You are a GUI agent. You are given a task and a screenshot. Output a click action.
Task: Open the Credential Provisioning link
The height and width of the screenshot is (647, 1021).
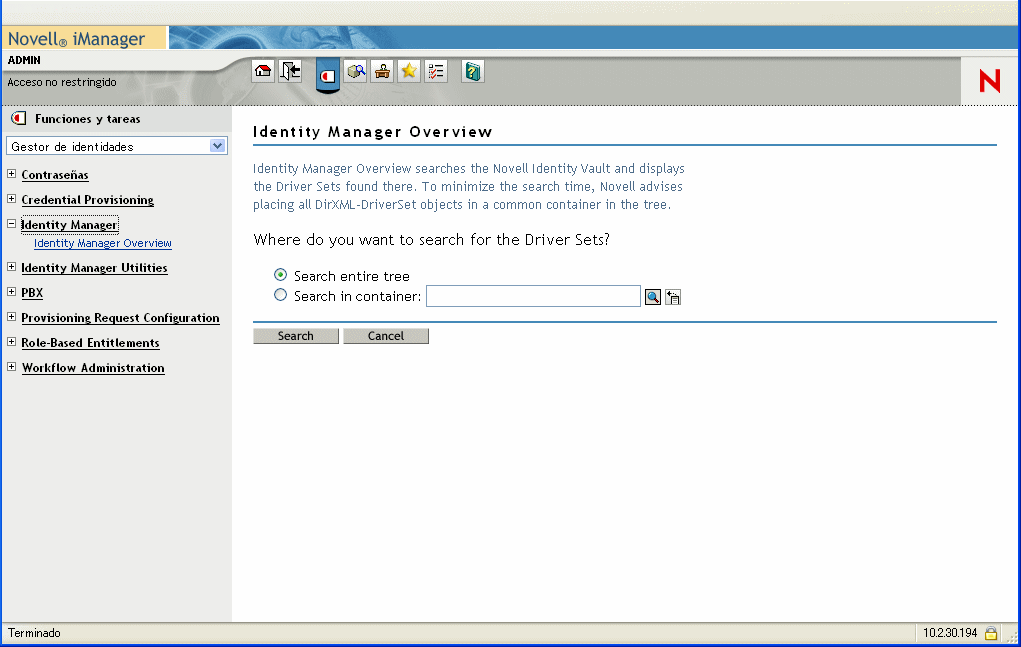point(87,200)
